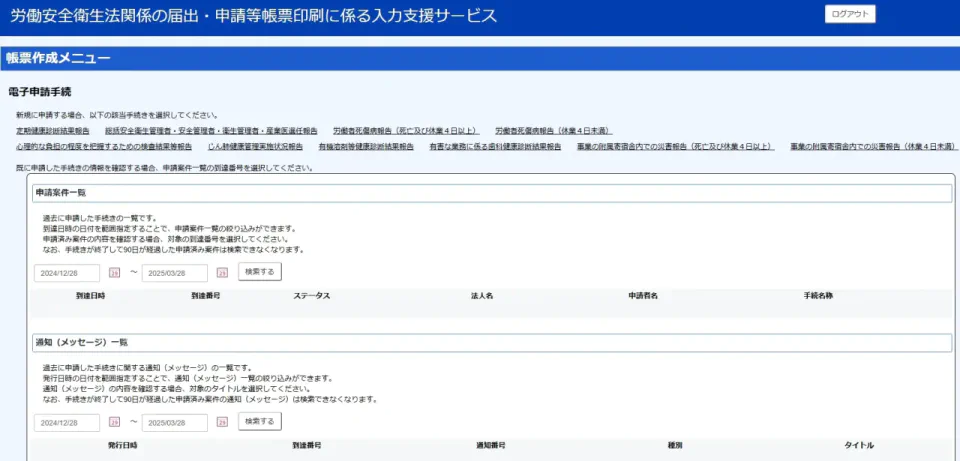Open 労働者死傷病報告（休業４日未満） link
The image size is (960, 461).
point(553,131)
